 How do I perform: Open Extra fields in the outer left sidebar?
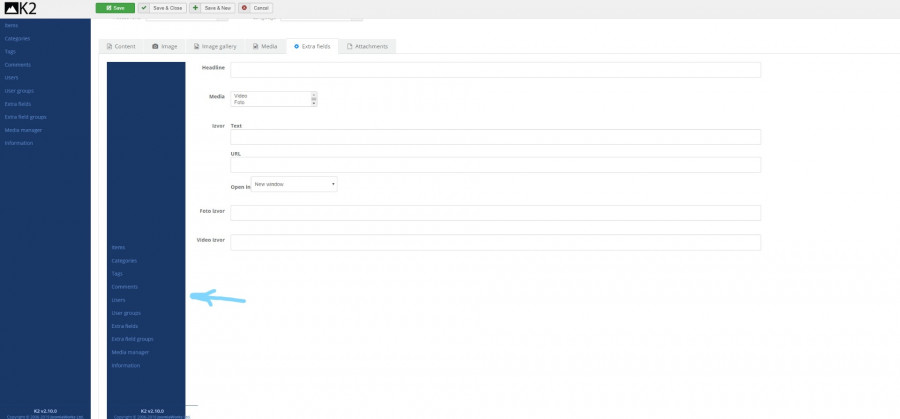click(18, 104)
